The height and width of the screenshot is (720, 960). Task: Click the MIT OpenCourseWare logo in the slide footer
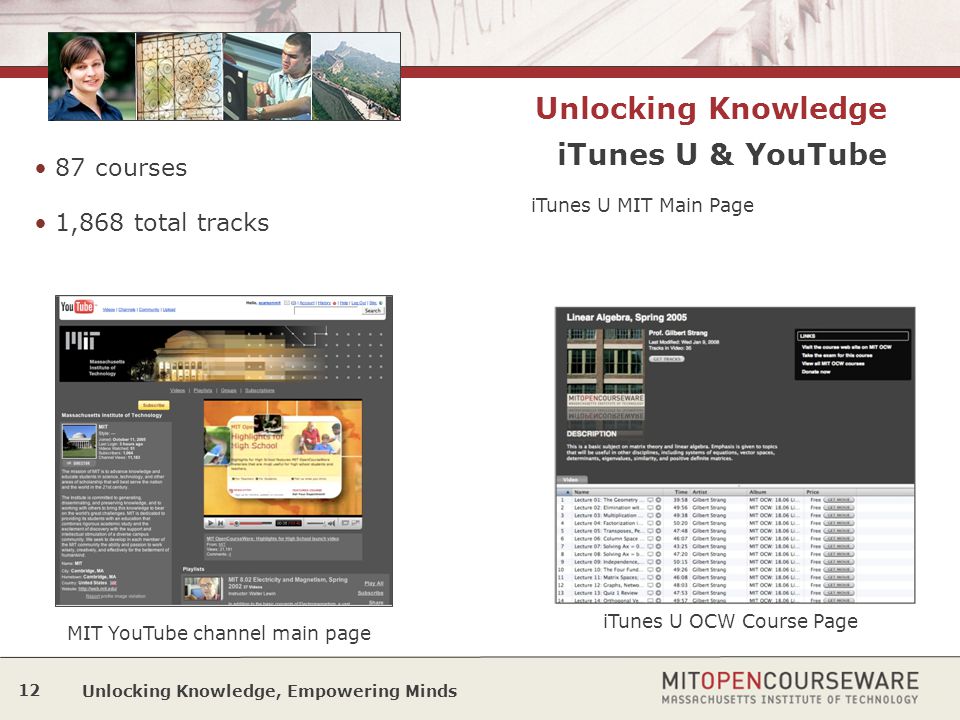790,688
